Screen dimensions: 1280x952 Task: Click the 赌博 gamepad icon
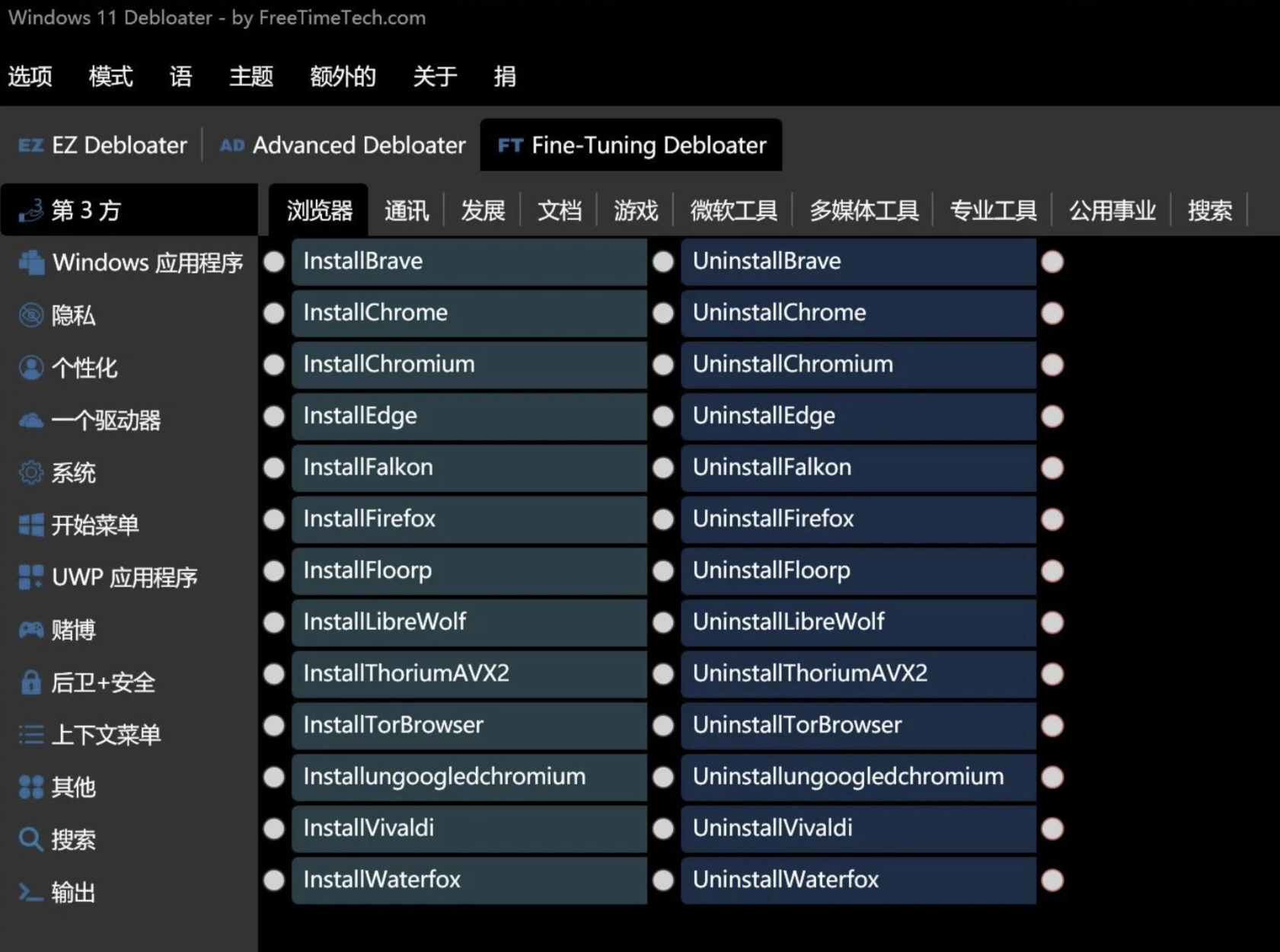pos(31,630)
